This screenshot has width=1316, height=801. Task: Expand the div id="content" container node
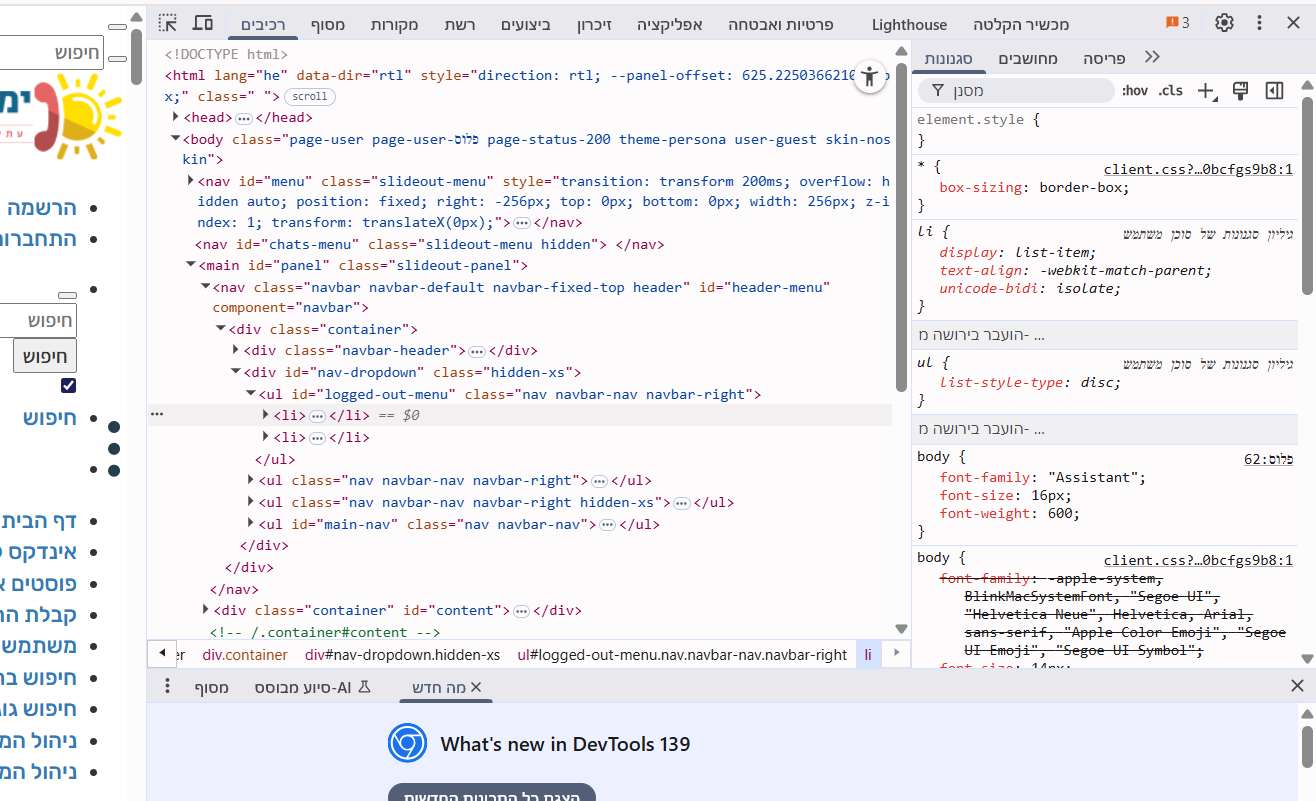206,610
